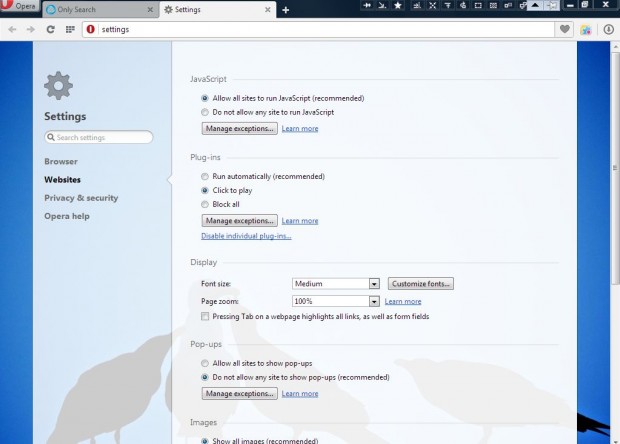Close the Only Search tab
620x444 pixels.
150,9
